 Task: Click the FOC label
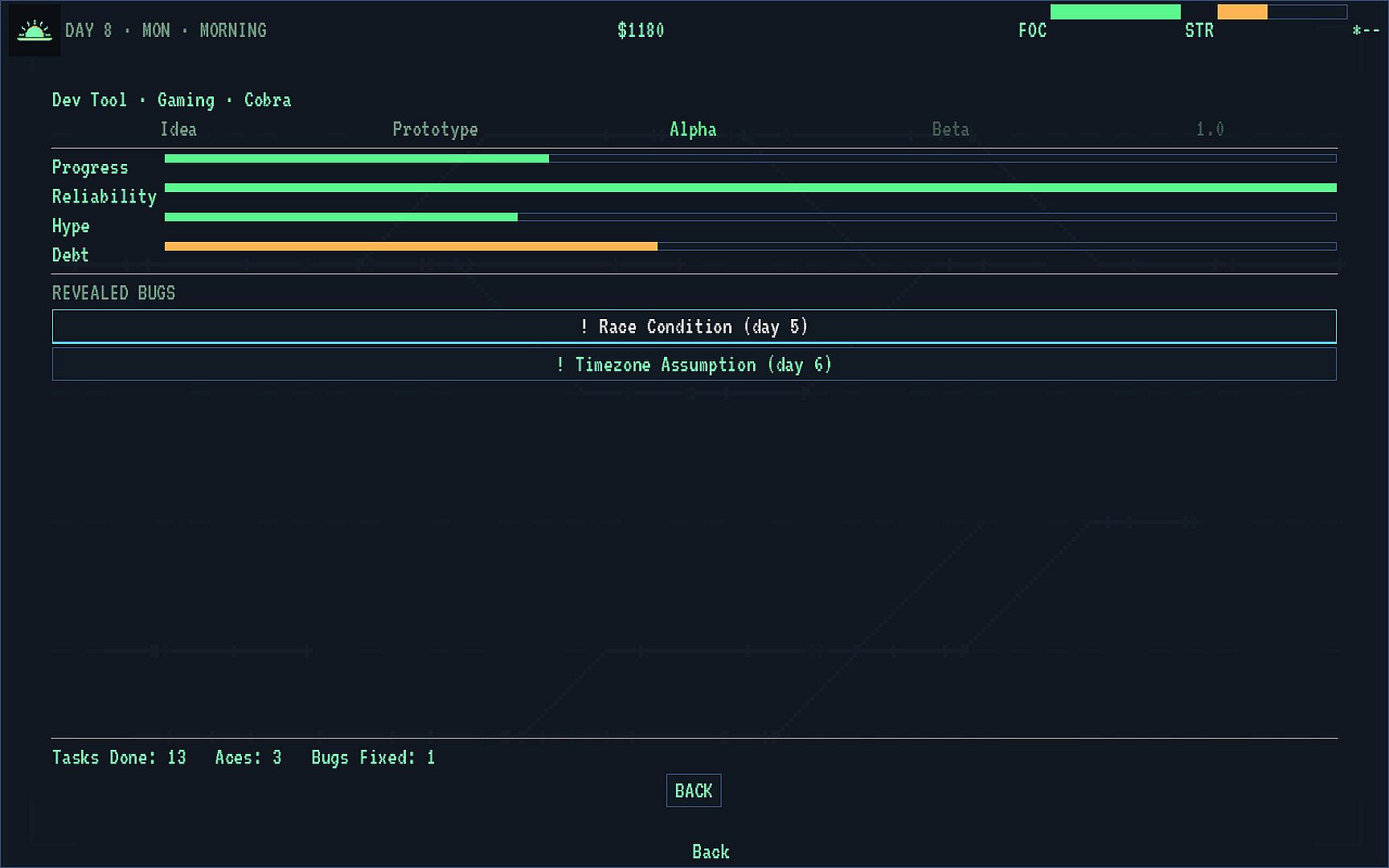coord(1032,31)
